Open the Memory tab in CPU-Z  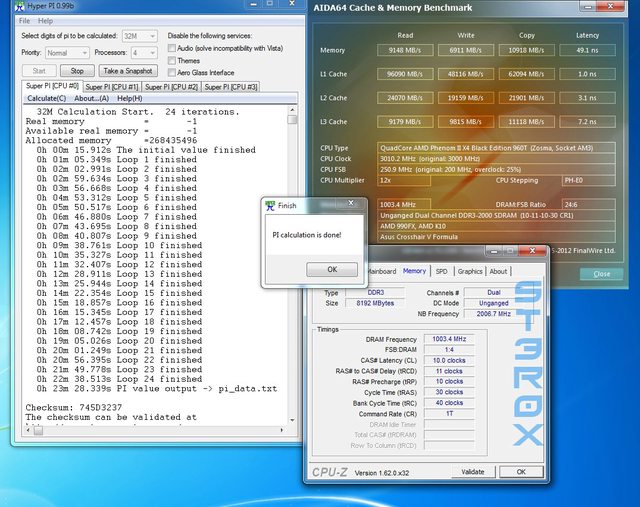[414, 271]
